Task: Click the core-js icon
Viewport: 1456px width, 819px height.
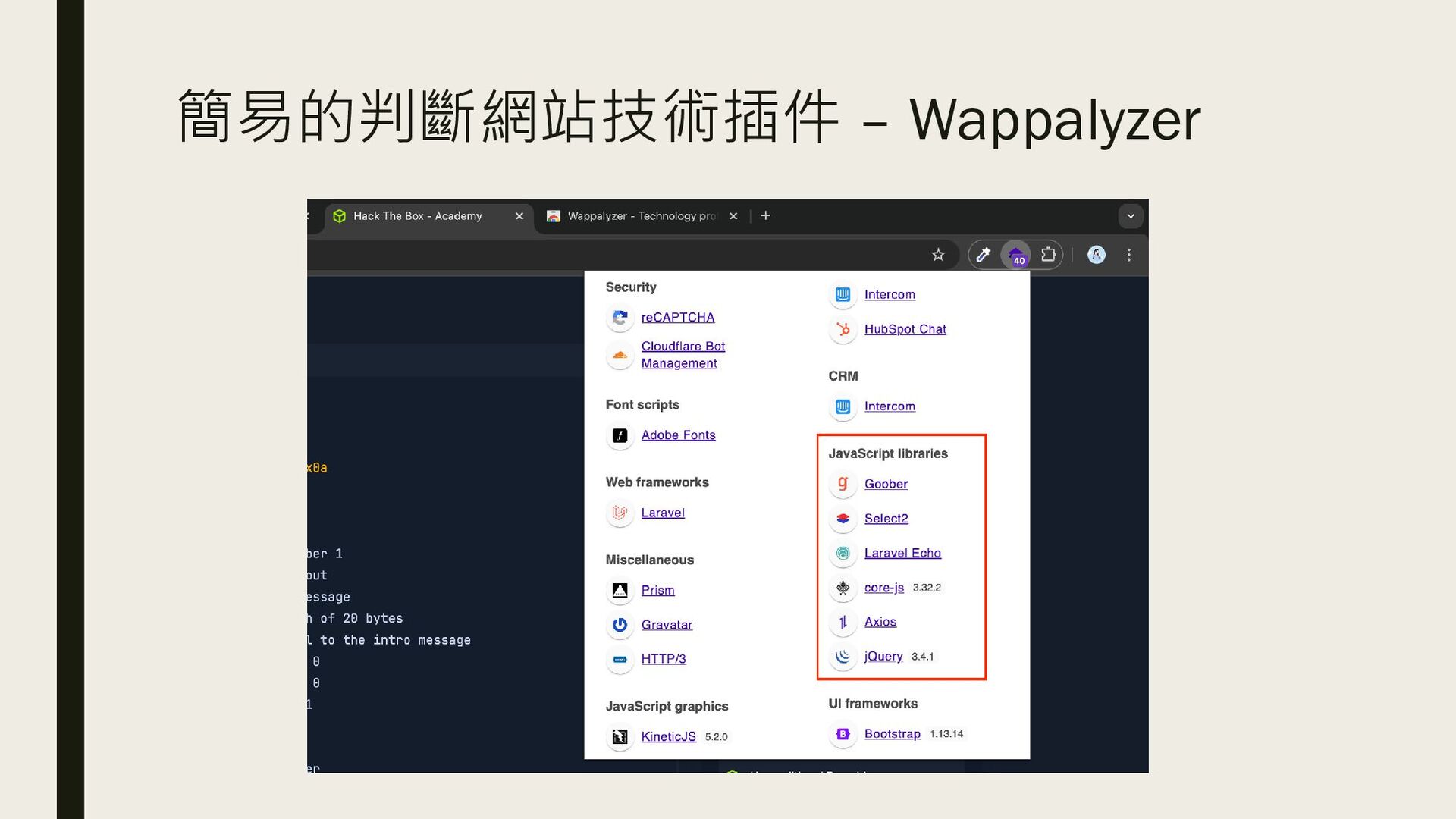Action: (x=843, y=588)
